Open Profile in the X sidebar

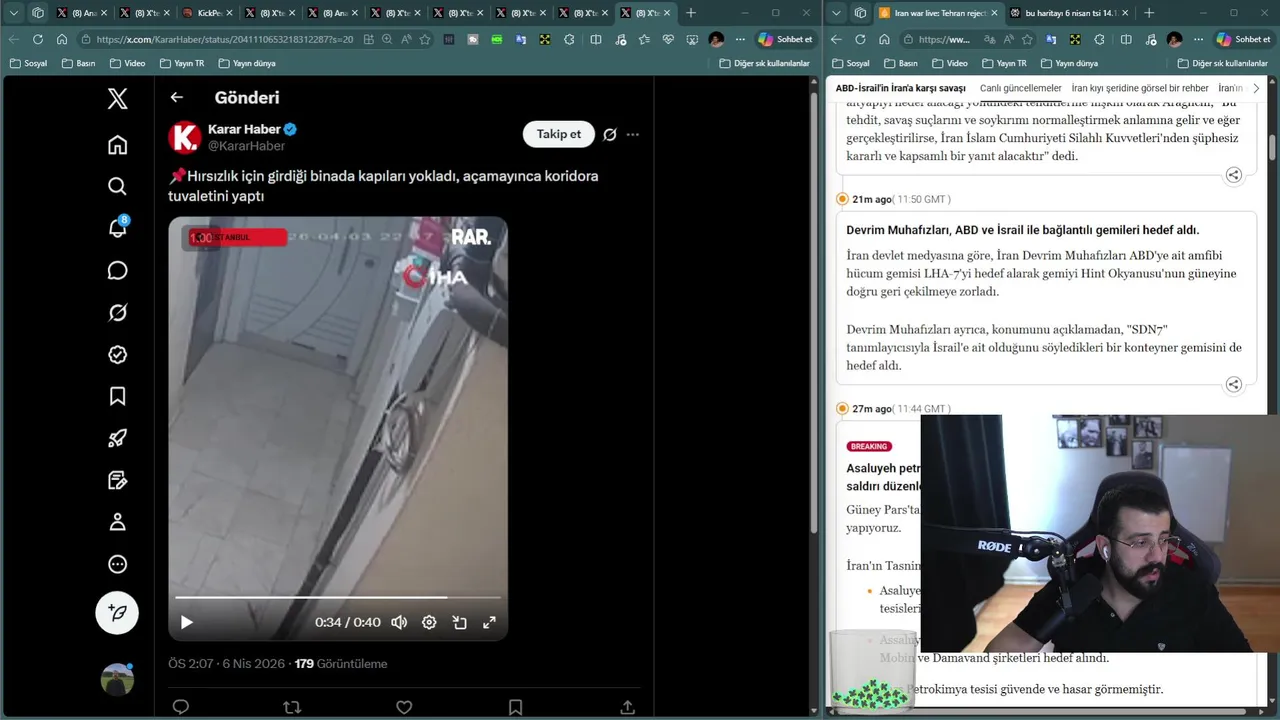[117, 522]
